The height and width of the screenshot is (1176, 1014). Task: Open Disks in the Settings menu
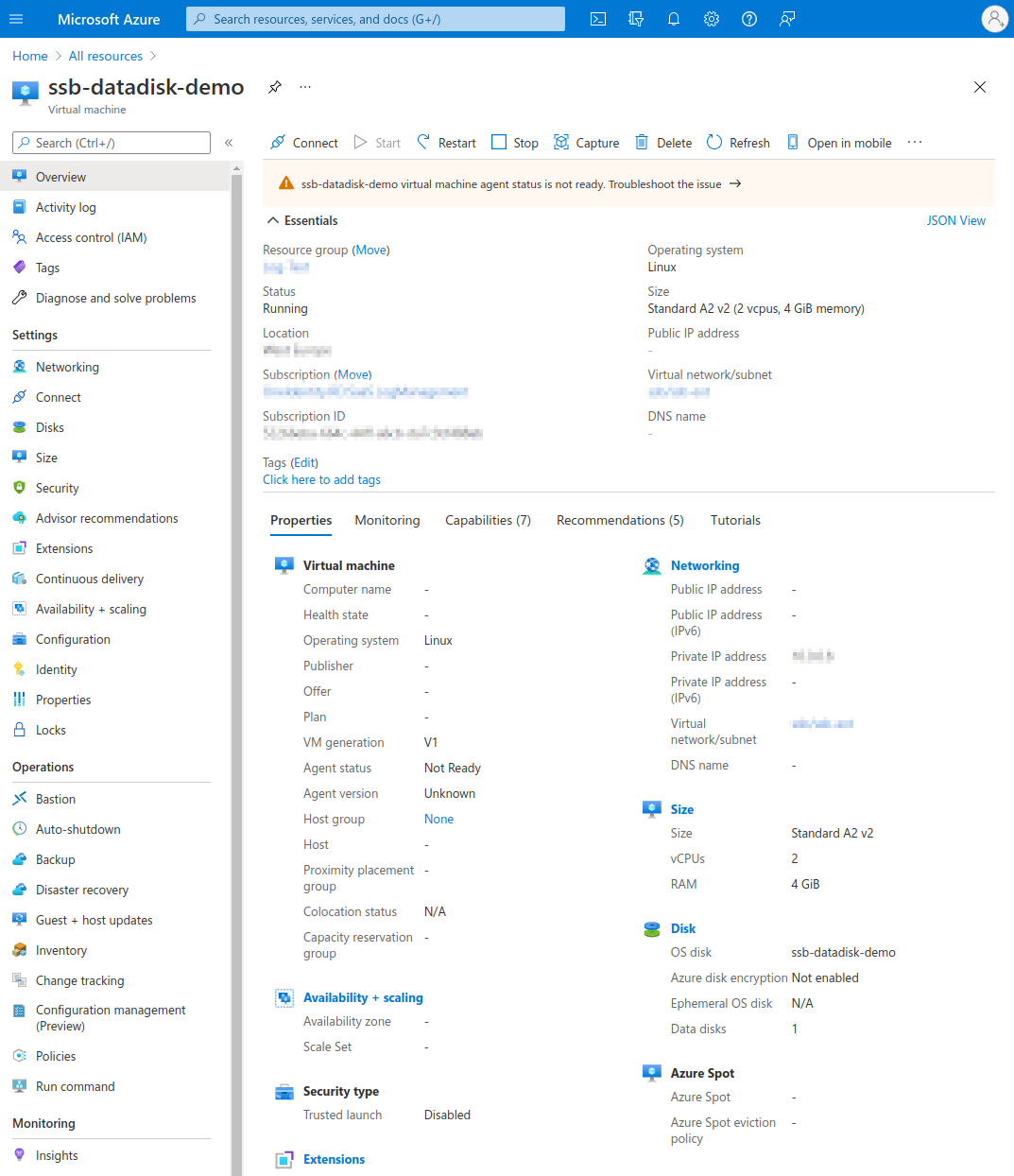coord(50,427)
